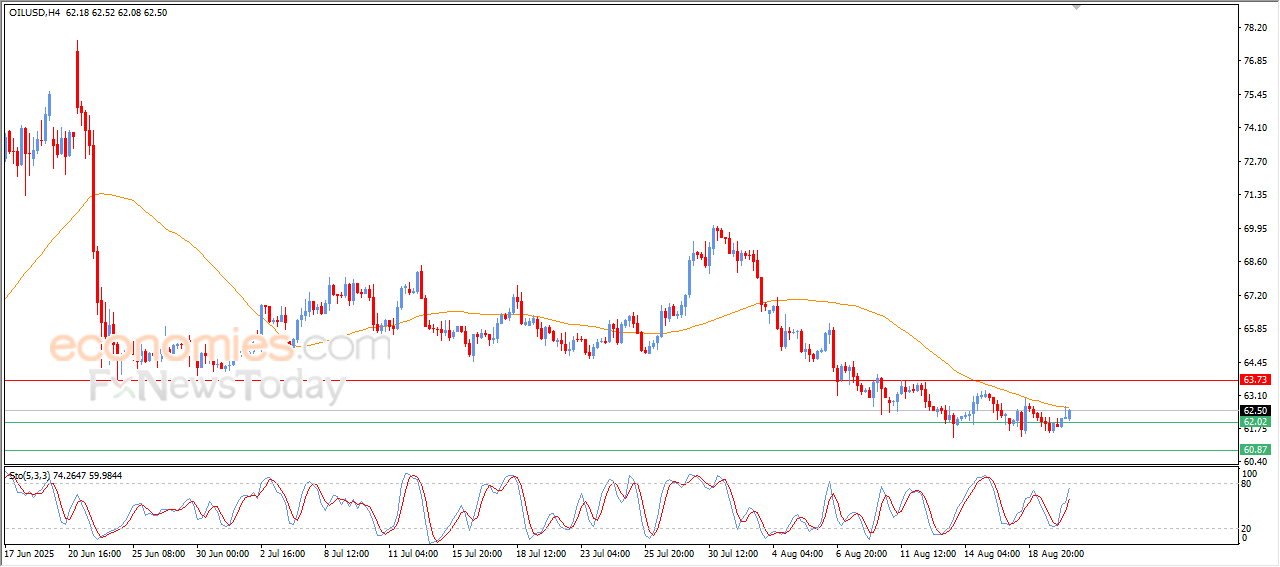Click the 63.10 price axis label

click(1255, 396)
